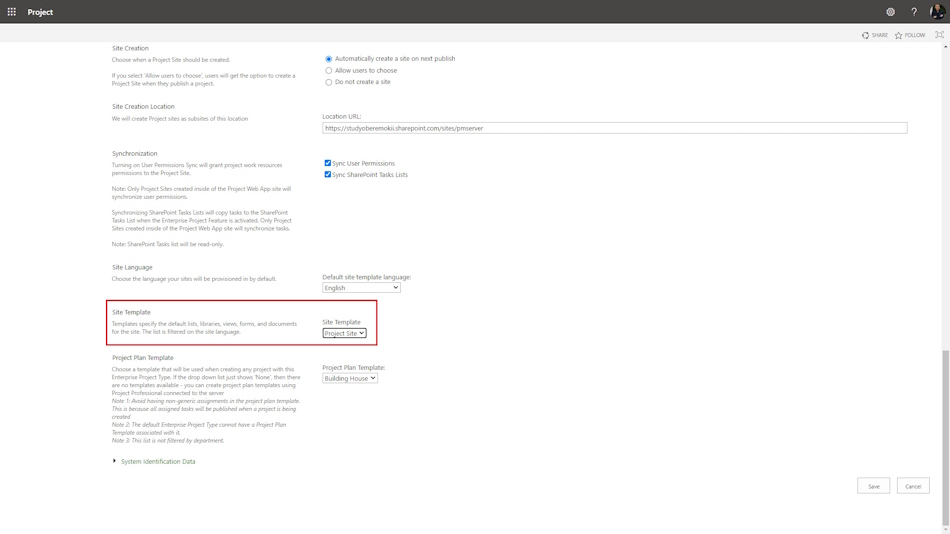Image resolution: width=950 pixels, height=534 pixels.
Task: Click the scrollbar up arrow
Action: [945, 47]
